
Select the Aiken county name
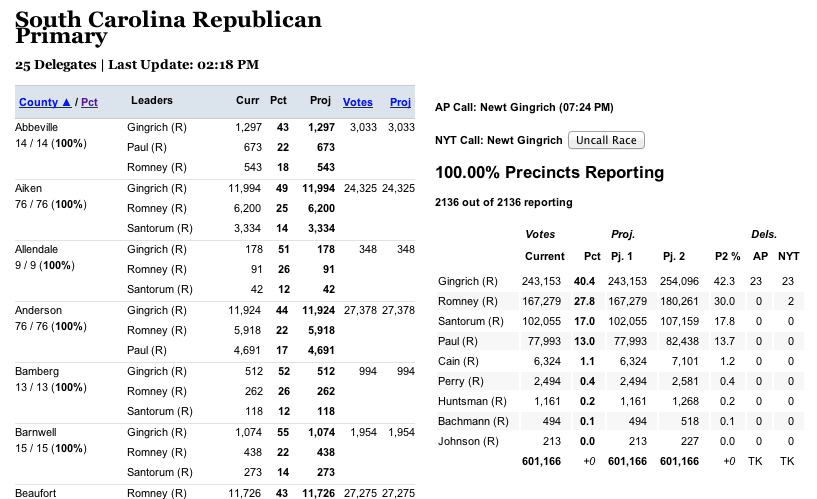coord(28,188)
